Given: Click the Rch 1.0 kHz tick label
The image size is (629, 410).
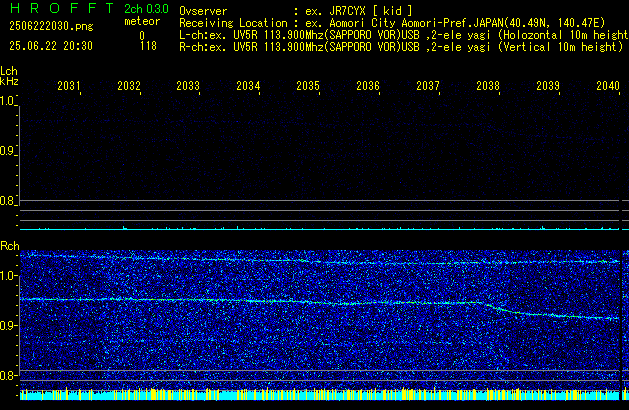Looking at the screenshot, I should (8, 276).
